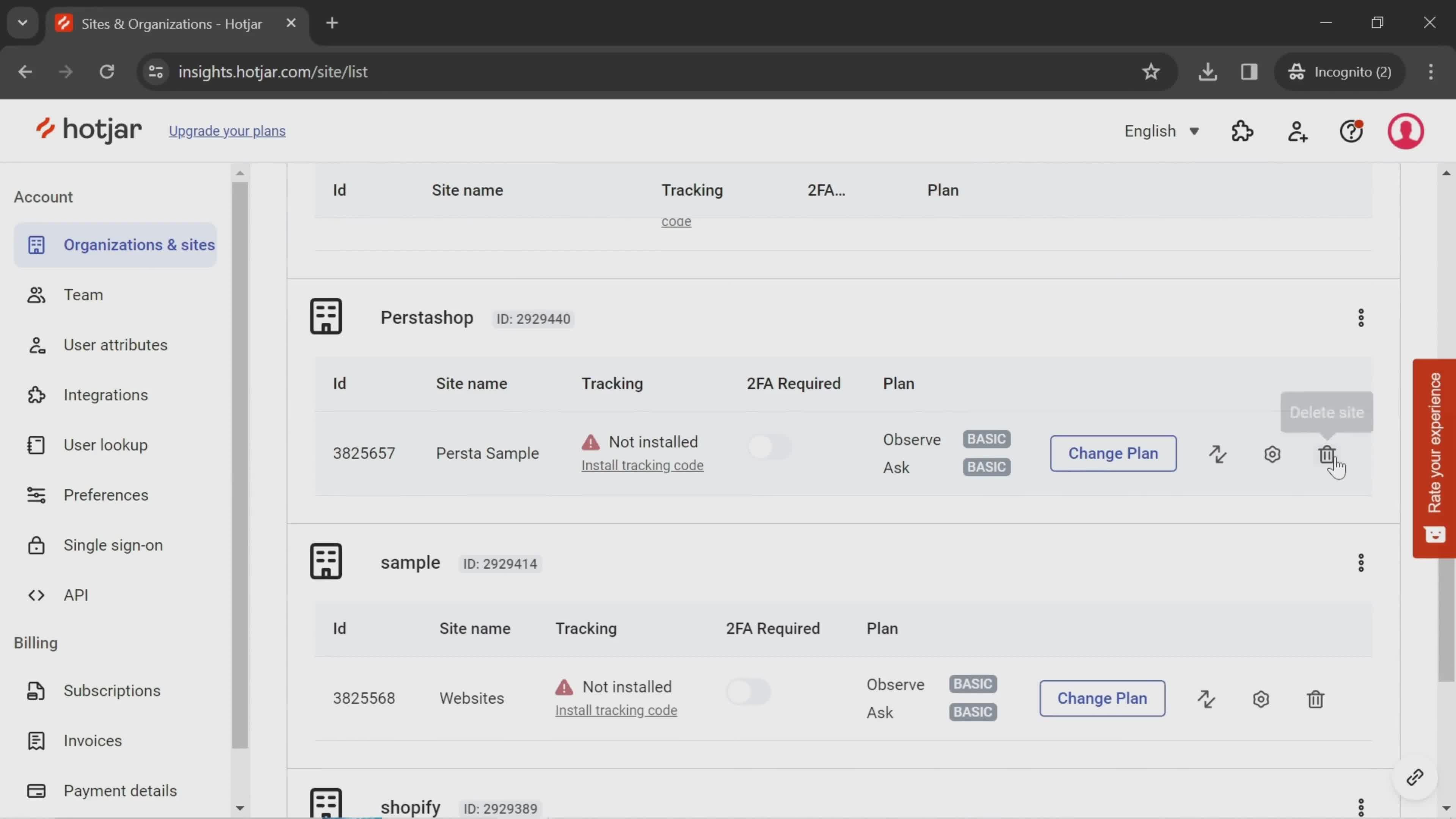1456x819 pixels.
Task: Open Preferences in sidebar
Action: [x=115, y=495]
